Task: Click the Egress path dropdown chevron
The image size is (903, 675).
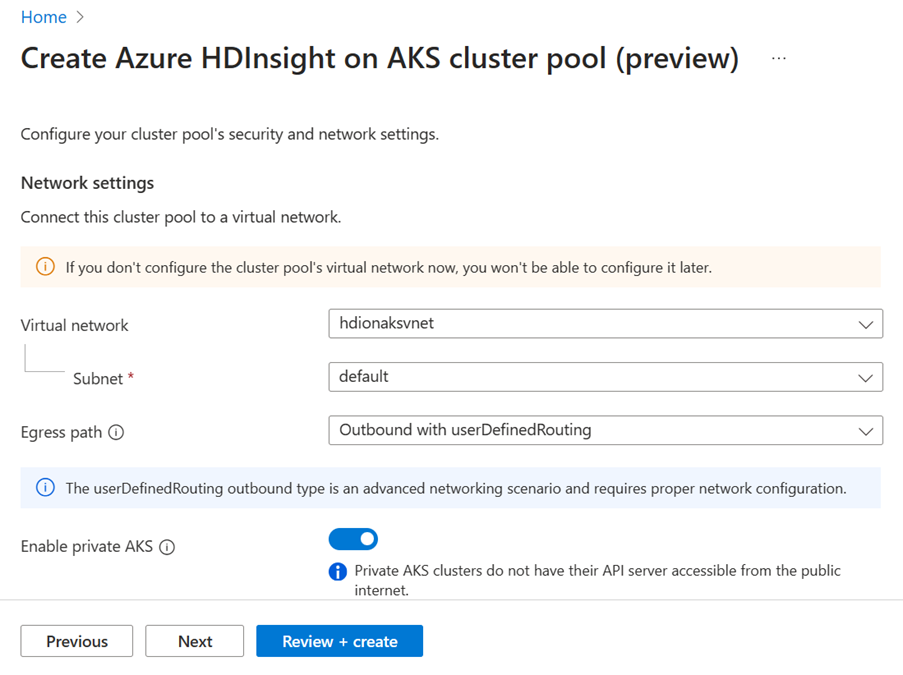Action: coord(865,431)
